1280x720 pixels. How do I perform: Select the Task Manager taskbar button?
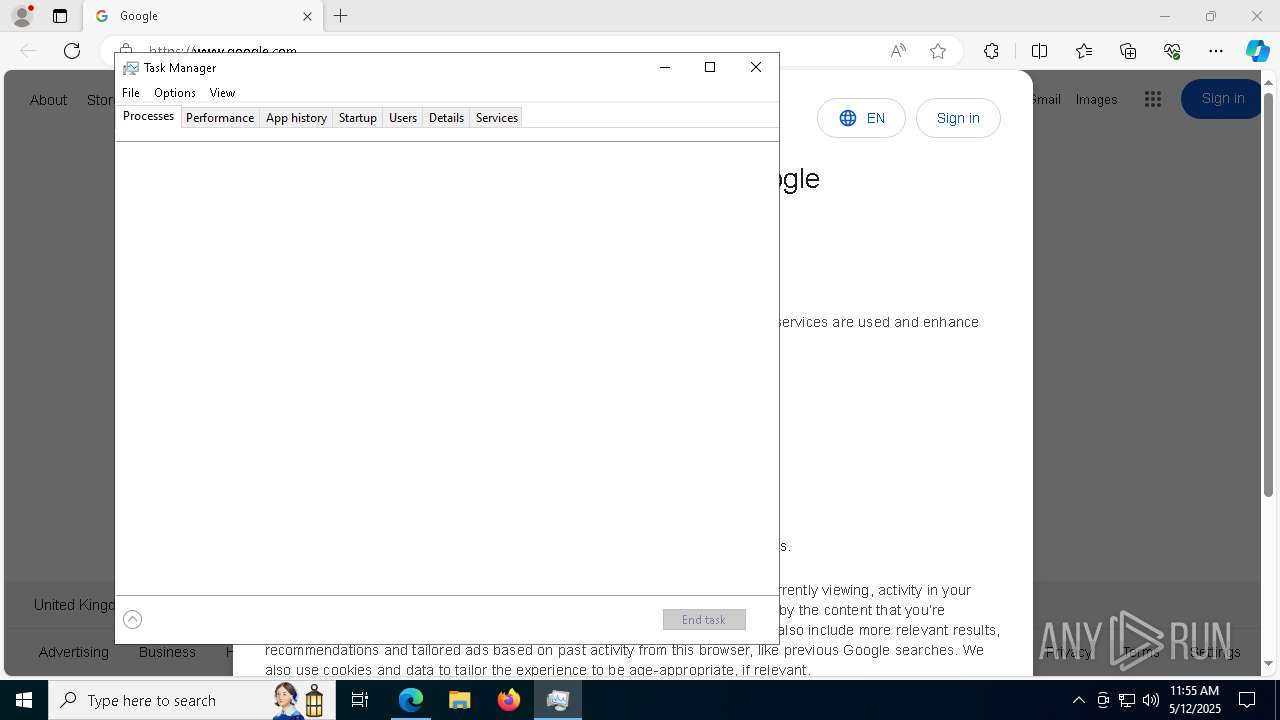click(558, 700)
